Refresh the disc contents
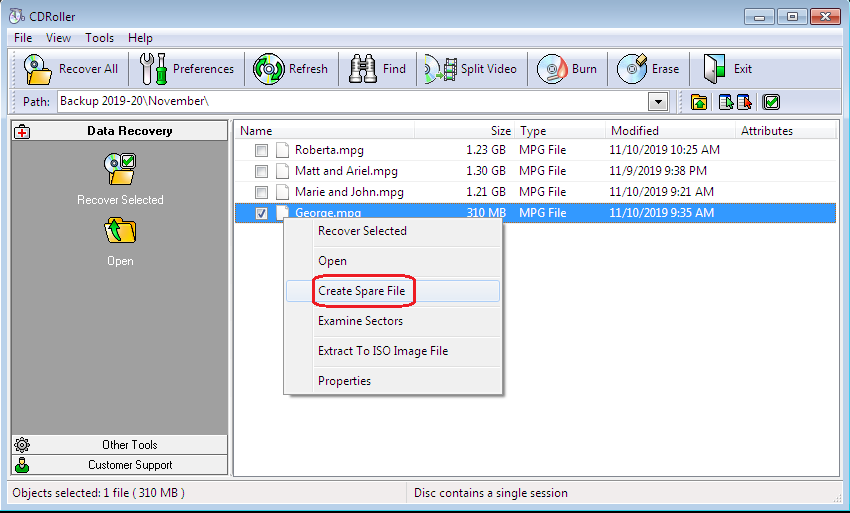The height and width of the screenshot is (513, 850). click(291, 69)
